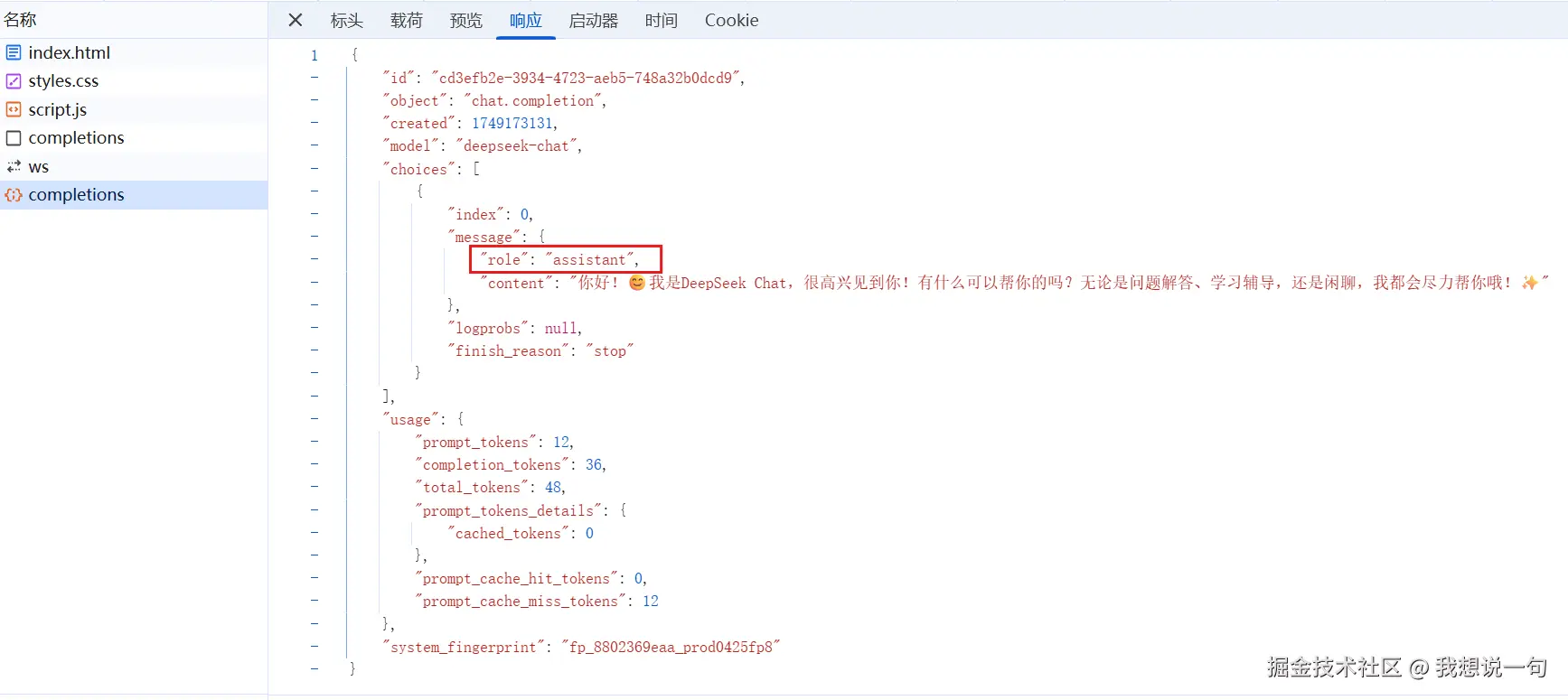The width and height of the screenshot is (1568, 700).
Task: Click the styles.css stylesheet icon
Action: pyautogui.click(x=14, y=81)
